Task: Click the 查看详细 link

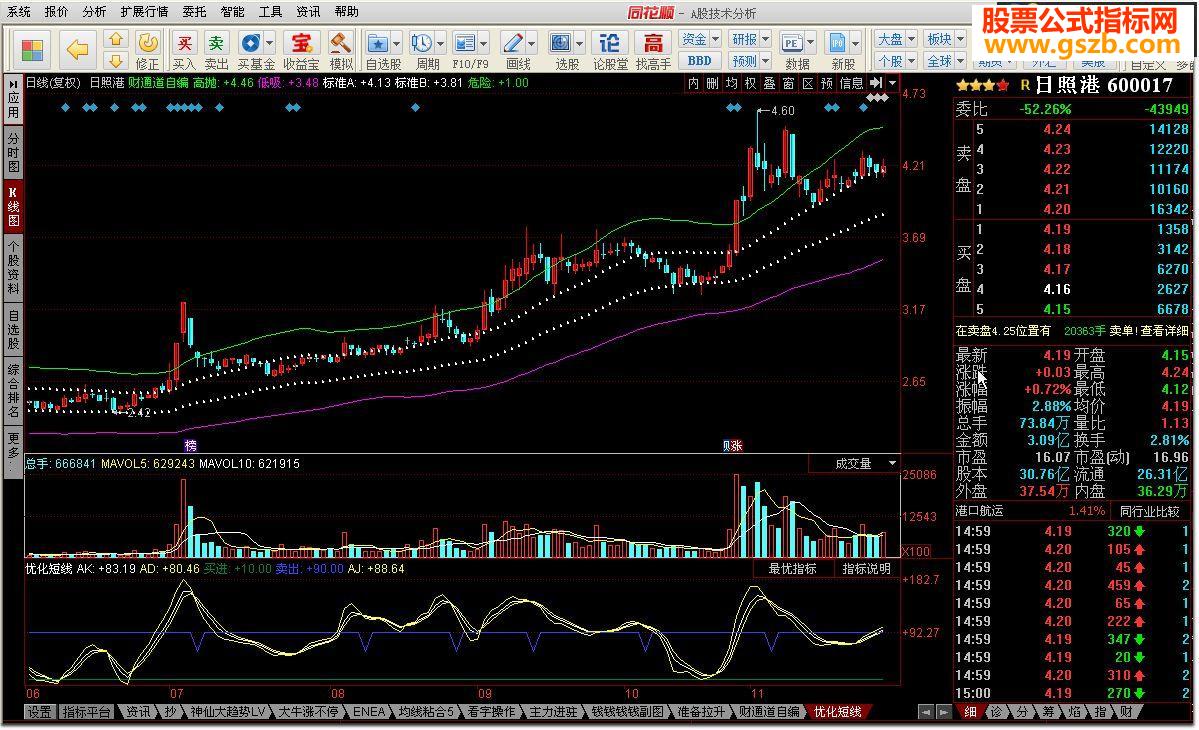Action: (1165, 331)
